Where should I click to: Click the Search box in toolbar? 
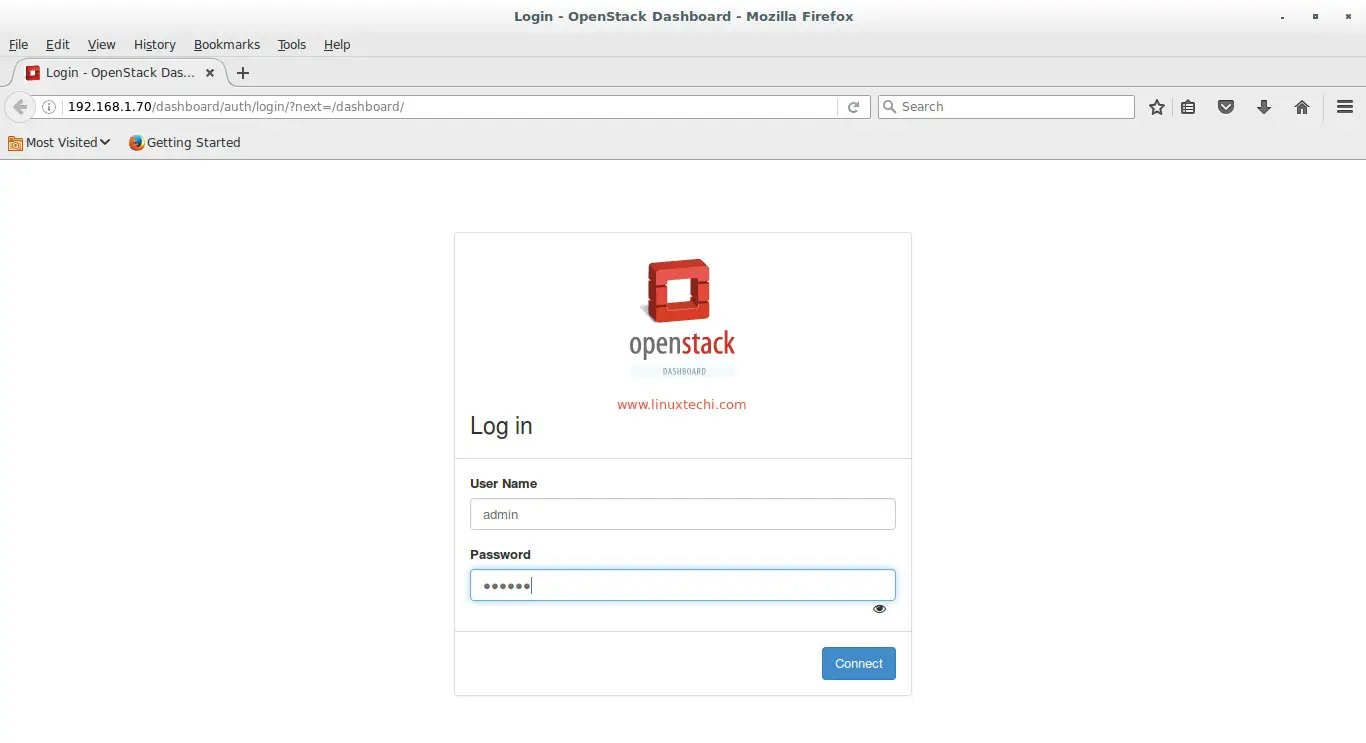1006,107
